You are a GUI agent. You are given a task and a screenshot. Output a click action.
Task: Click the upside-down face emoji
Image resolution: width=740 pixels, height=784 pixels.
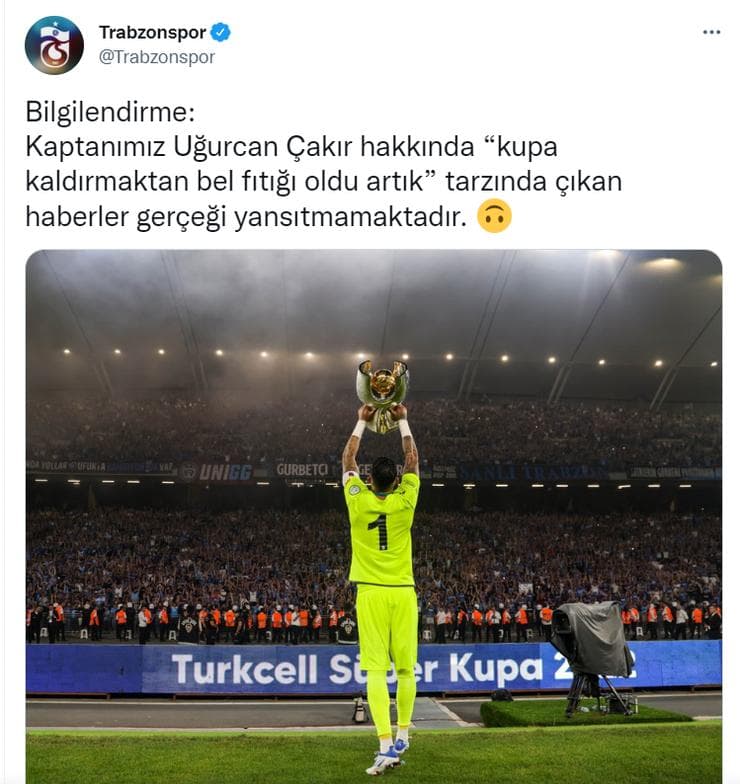(494, 216)
